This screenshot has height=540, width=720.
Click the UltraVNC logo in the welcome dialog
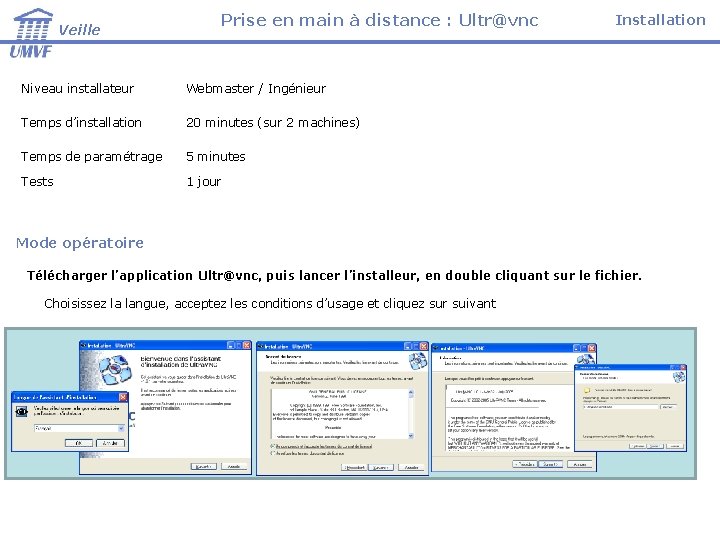coord(115,370)
